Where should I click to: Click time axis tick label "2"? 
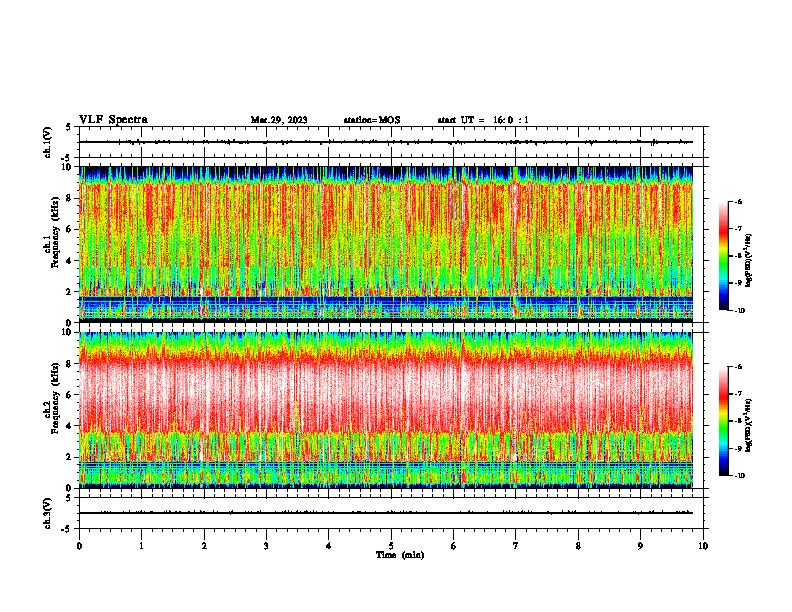click(x=204, y=546)
